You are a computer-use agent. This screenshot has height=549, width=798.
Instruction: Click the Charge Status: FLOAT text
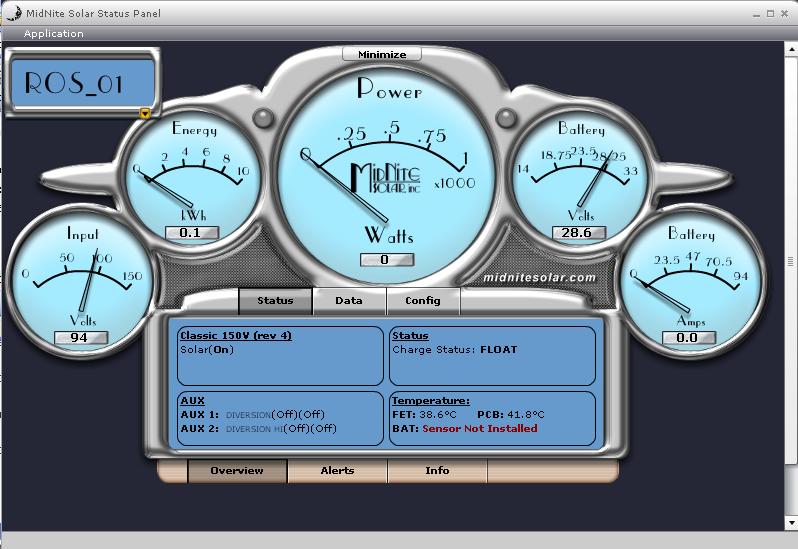[x=455, y=350]
